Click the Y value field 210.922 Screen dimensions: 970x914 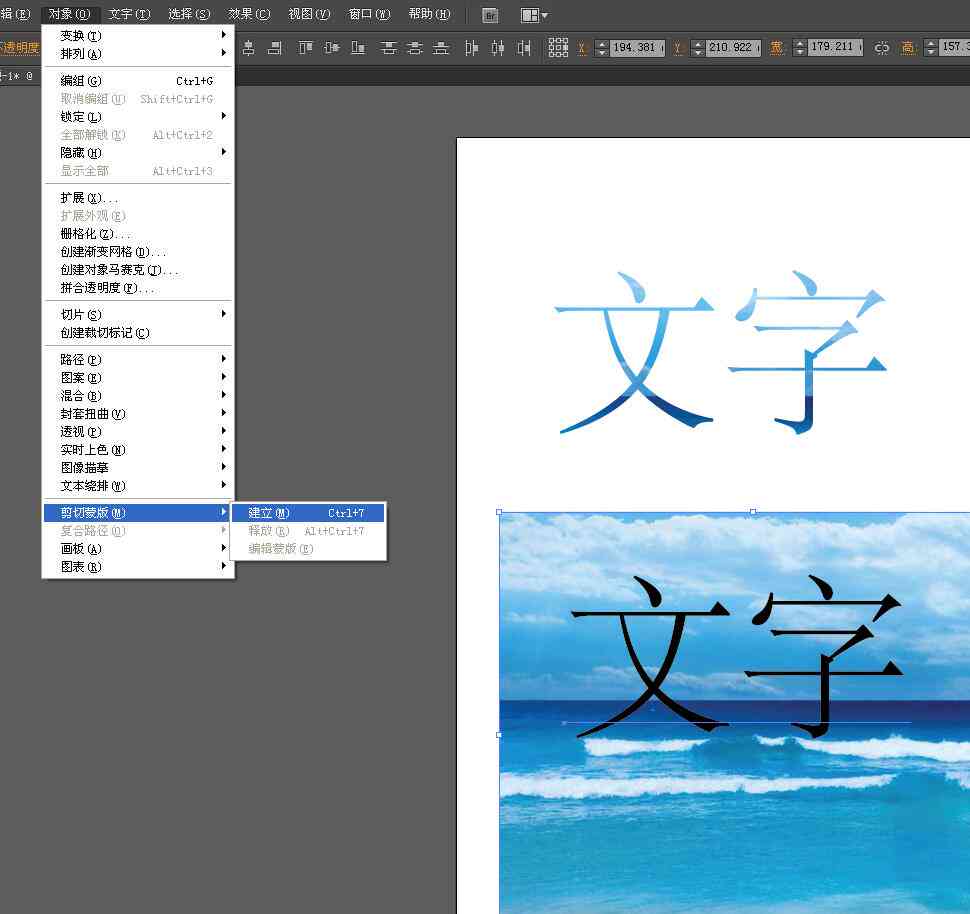pos(734,48)
